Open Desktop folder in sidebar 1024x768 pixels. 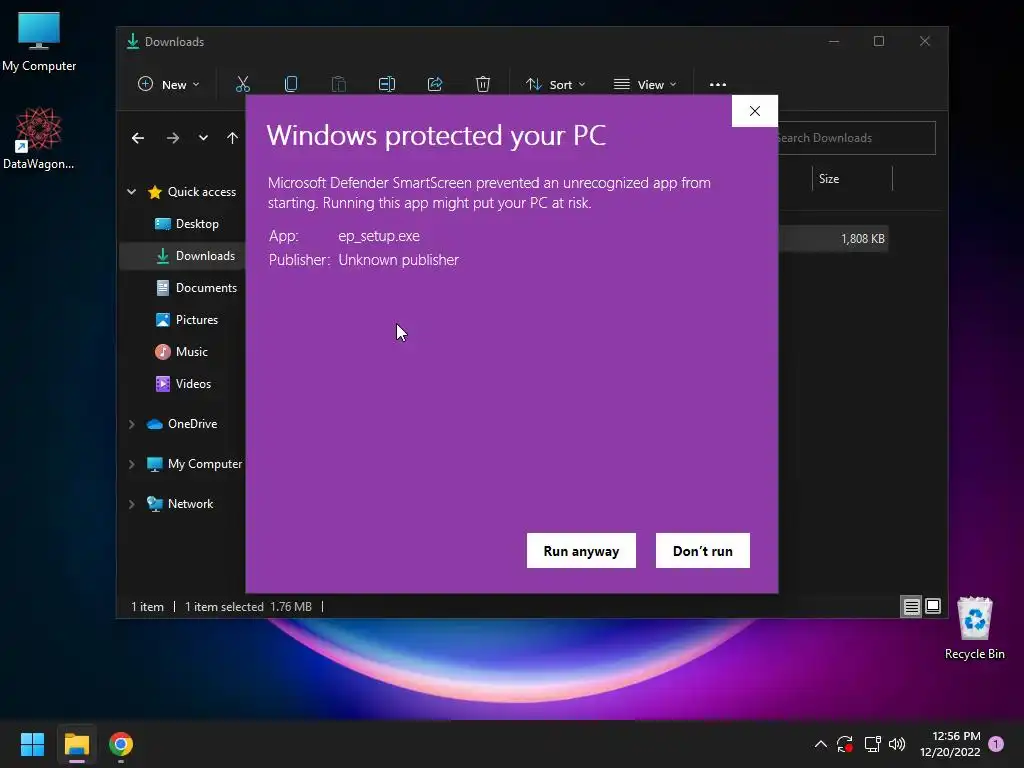pyautogui.click(x=187, y=223)
